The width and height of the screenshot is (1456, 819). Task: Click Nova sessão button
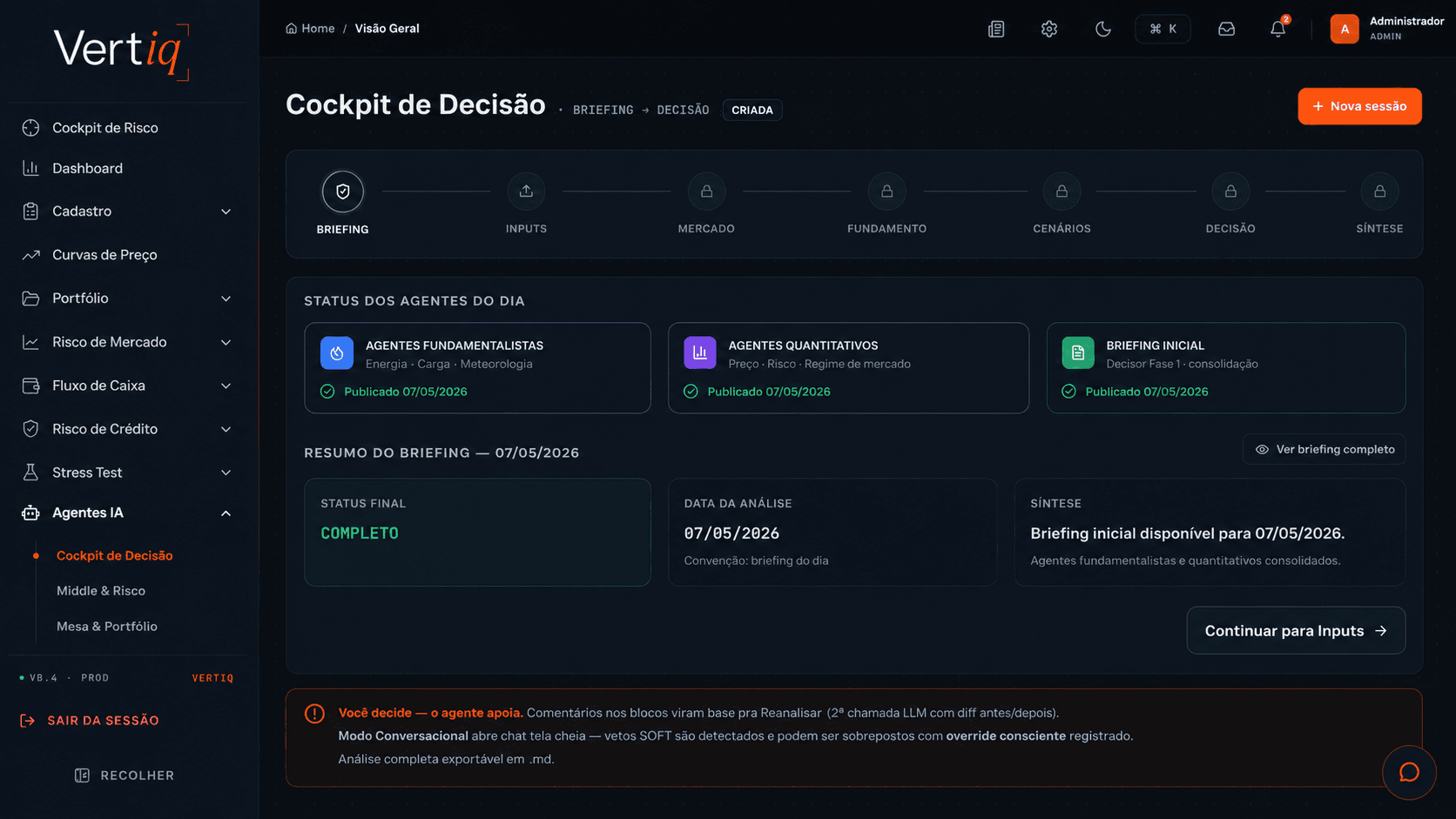tap(1359, 106)
